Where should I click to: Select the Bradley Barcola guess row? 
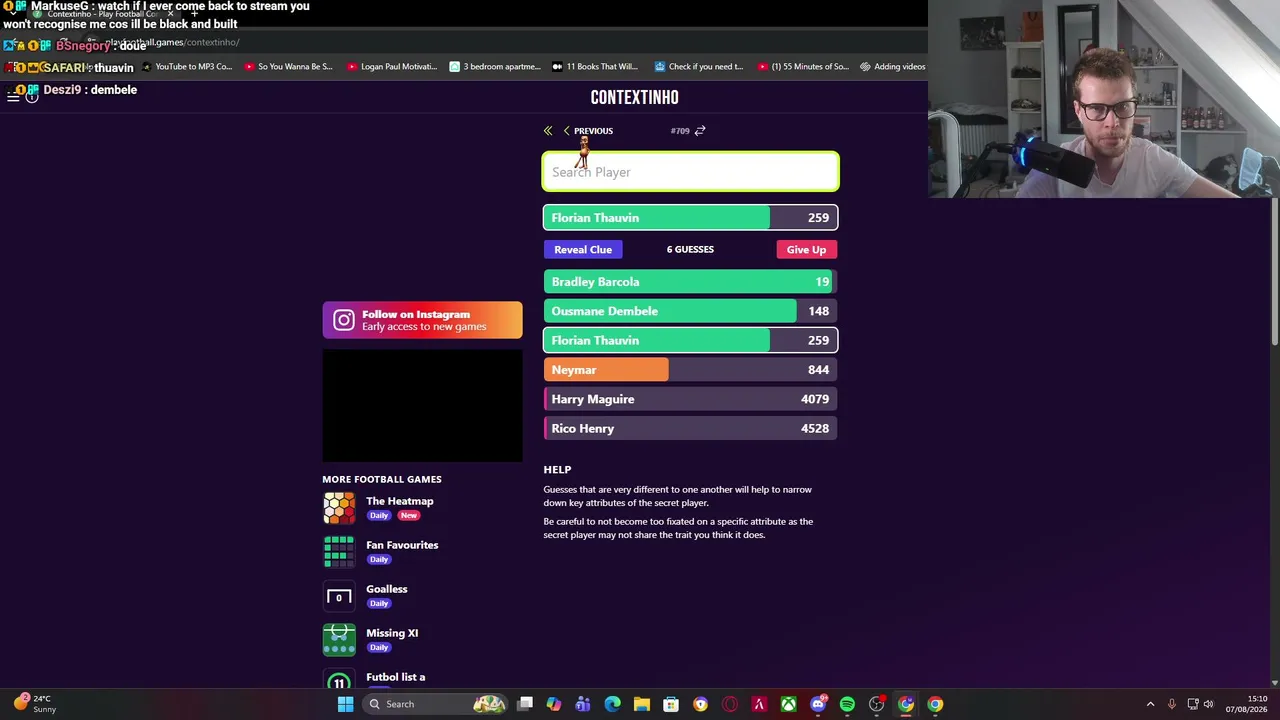click(x=690, y=282)
